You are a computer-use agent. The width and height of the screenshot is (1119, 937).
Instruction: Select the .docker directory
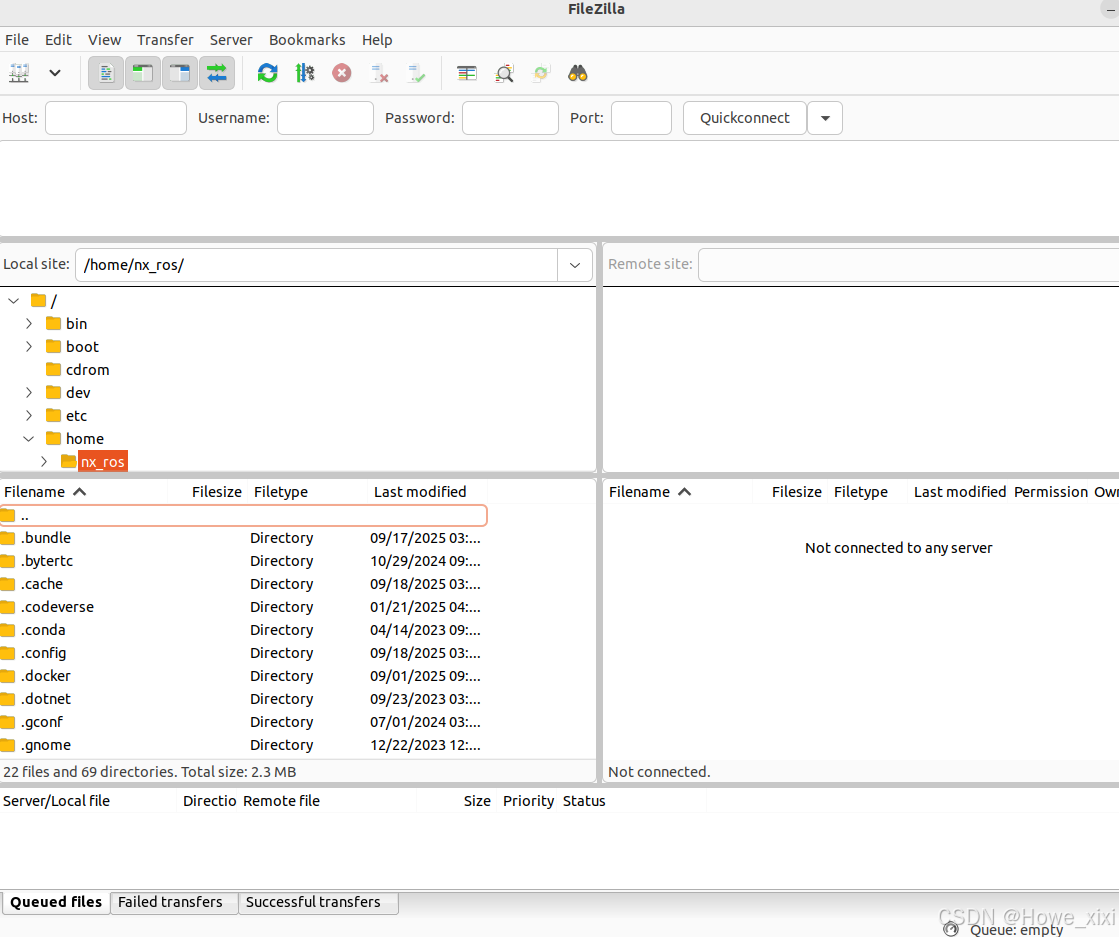[x=243, y=676]
